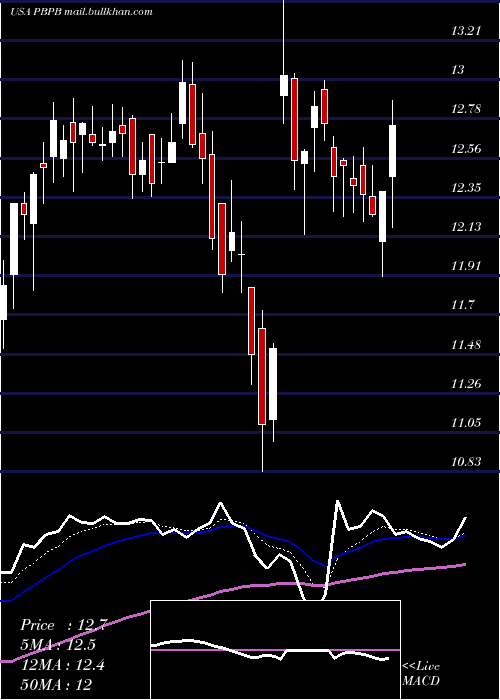Click the 13.21 price axis label

pyautogui.click(x=466, y=31)
